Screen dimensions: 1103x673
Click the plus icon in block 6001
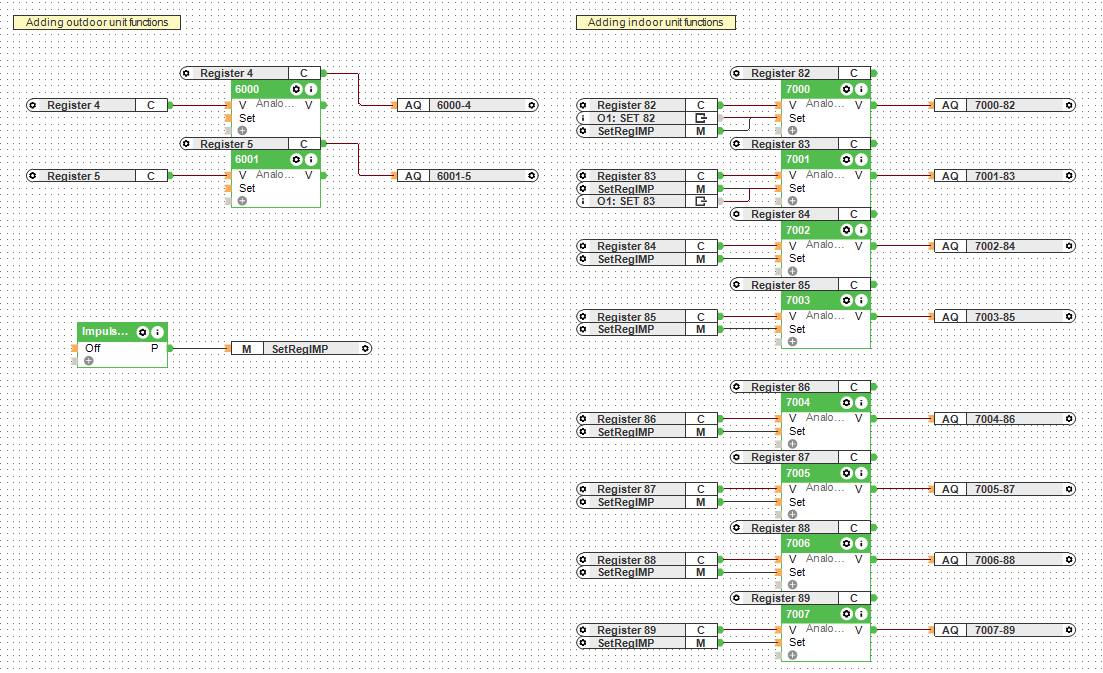point(242,201)
